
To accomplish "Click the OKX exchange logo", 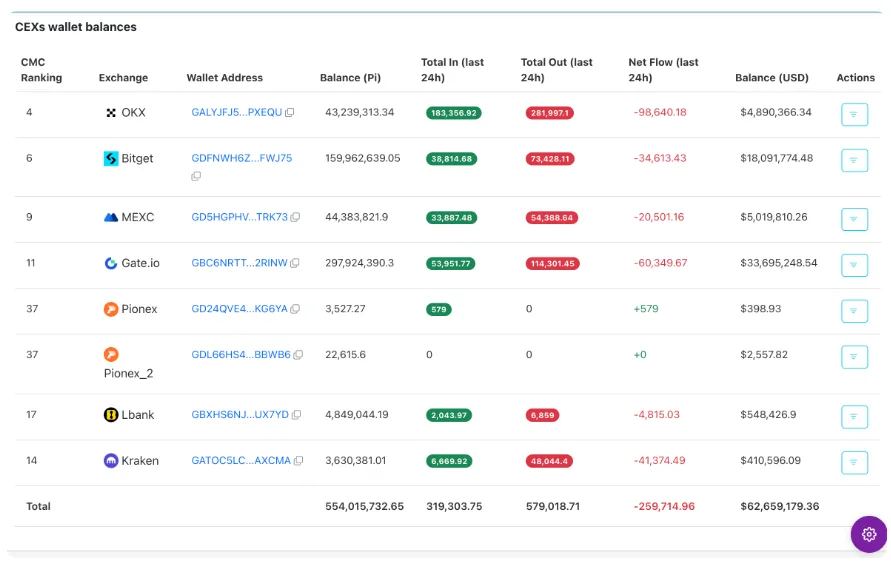I will point(111,113).
